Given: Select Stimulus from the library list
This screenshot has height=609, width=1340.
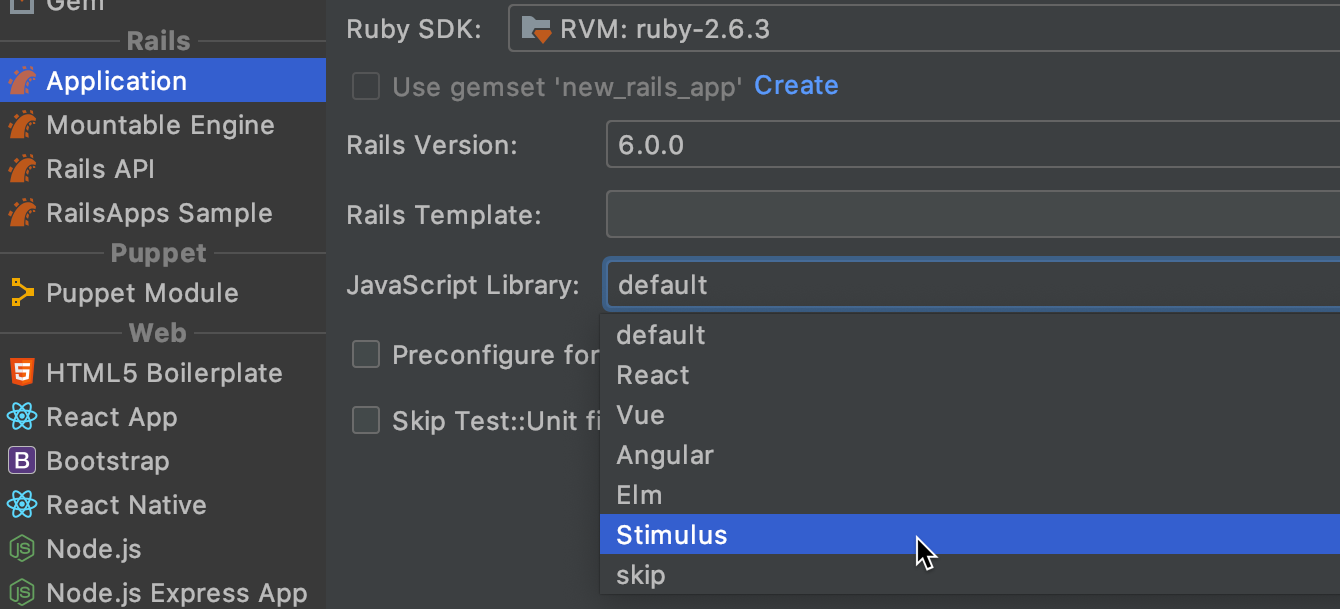Looking at the screenshot, I should (x=672, y=535).
